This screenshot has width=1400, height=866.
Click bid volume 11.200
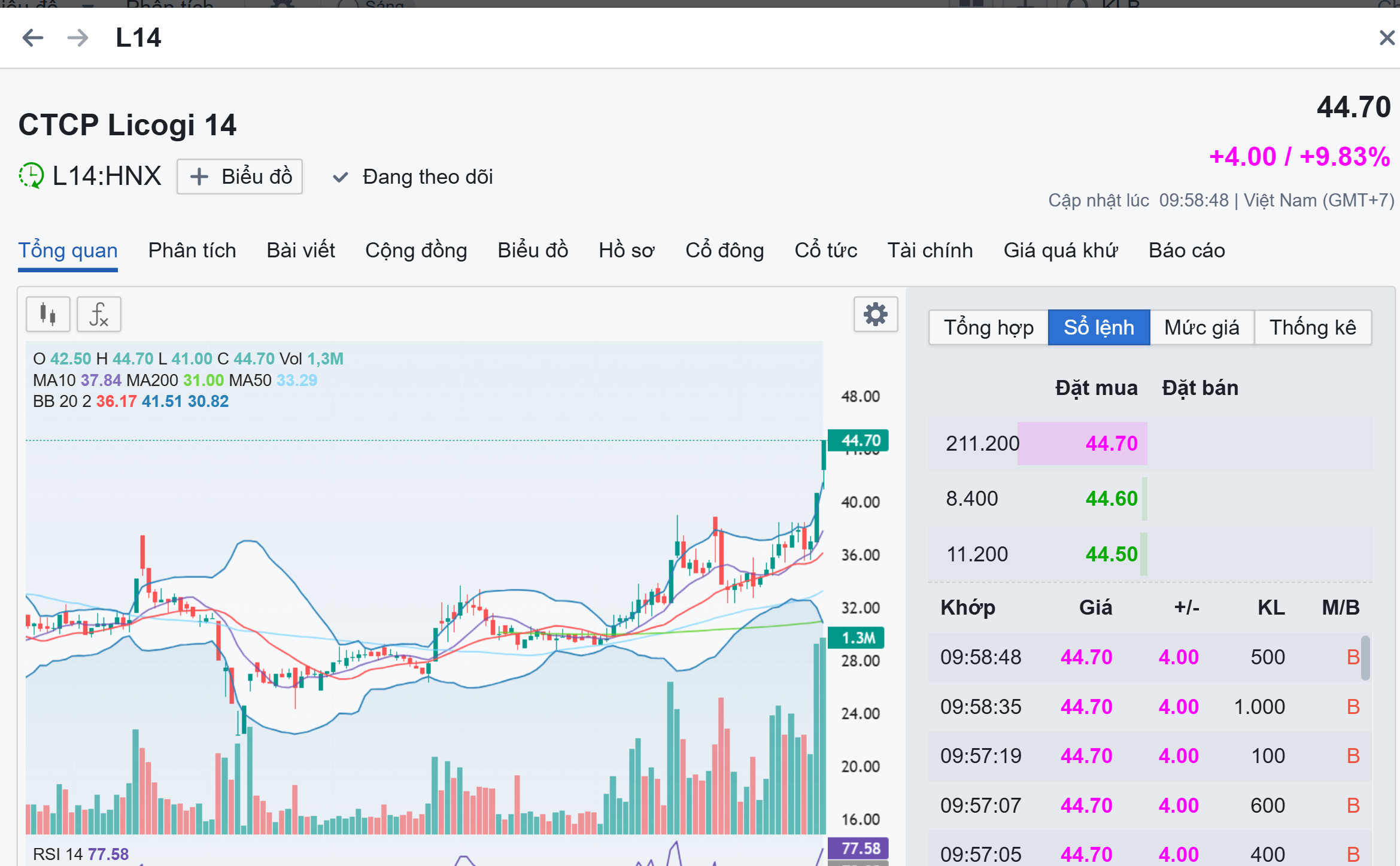pyautogui.click(x=977, y=554)
